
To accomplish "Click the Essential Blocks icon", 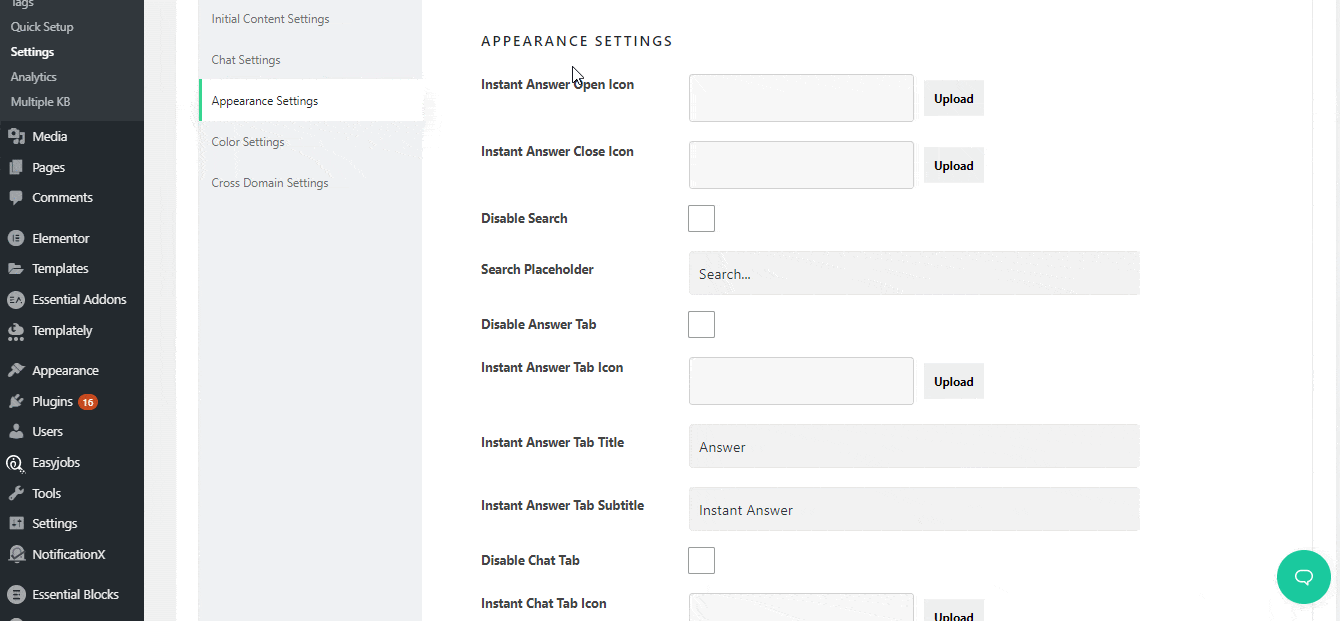I will [16, 595].
